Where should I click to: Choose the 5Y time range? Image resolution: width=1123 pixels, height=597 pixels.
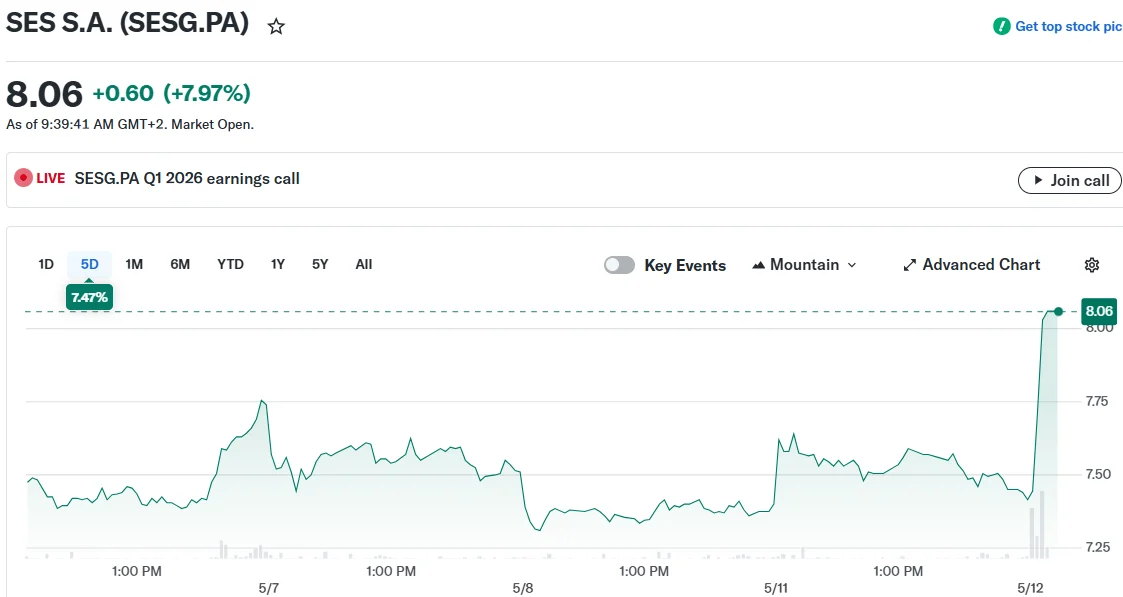click(x=320, y=264)
